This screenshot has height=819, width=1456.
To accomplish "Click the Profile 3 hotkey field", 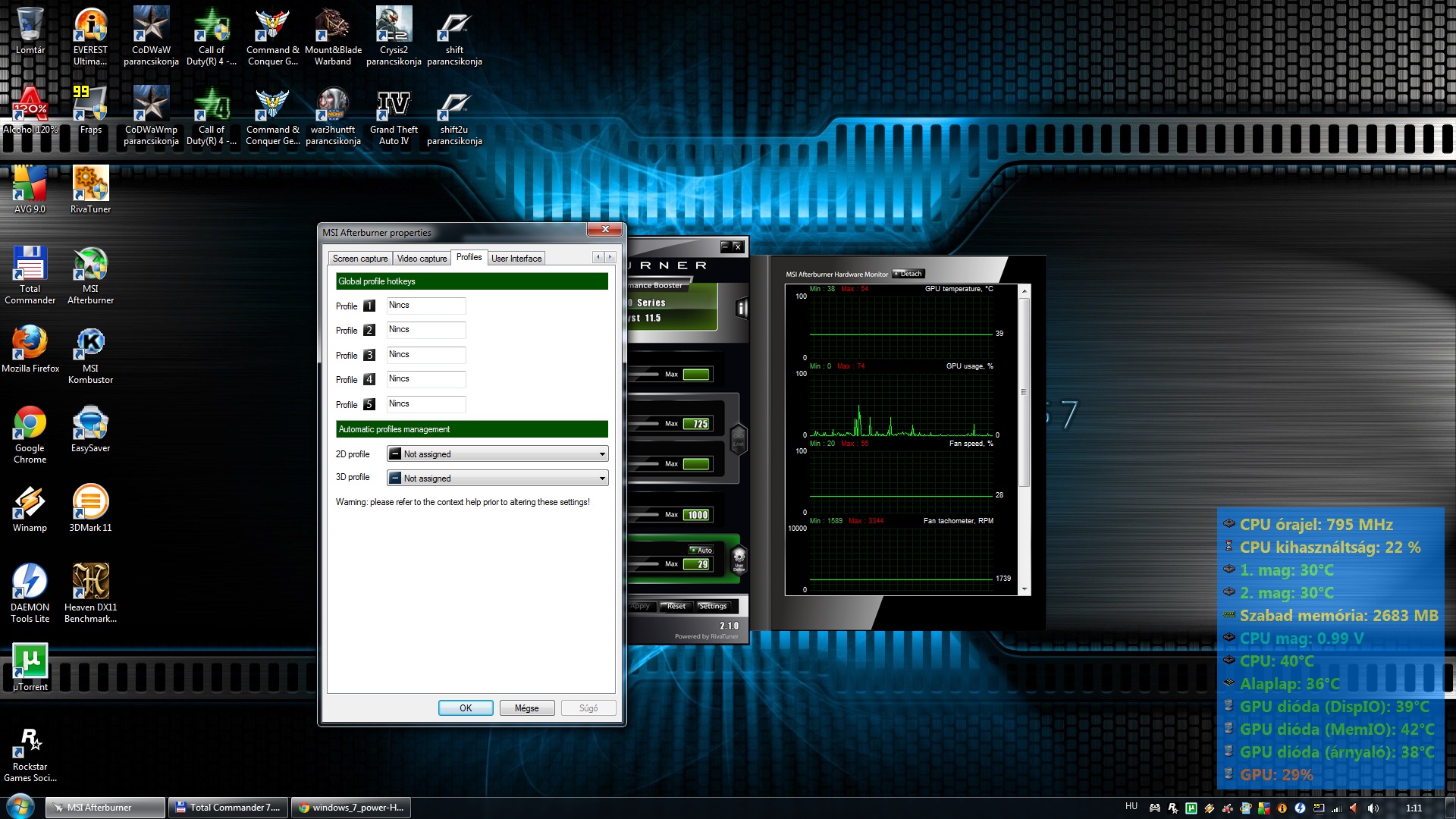I will [426, 355].
